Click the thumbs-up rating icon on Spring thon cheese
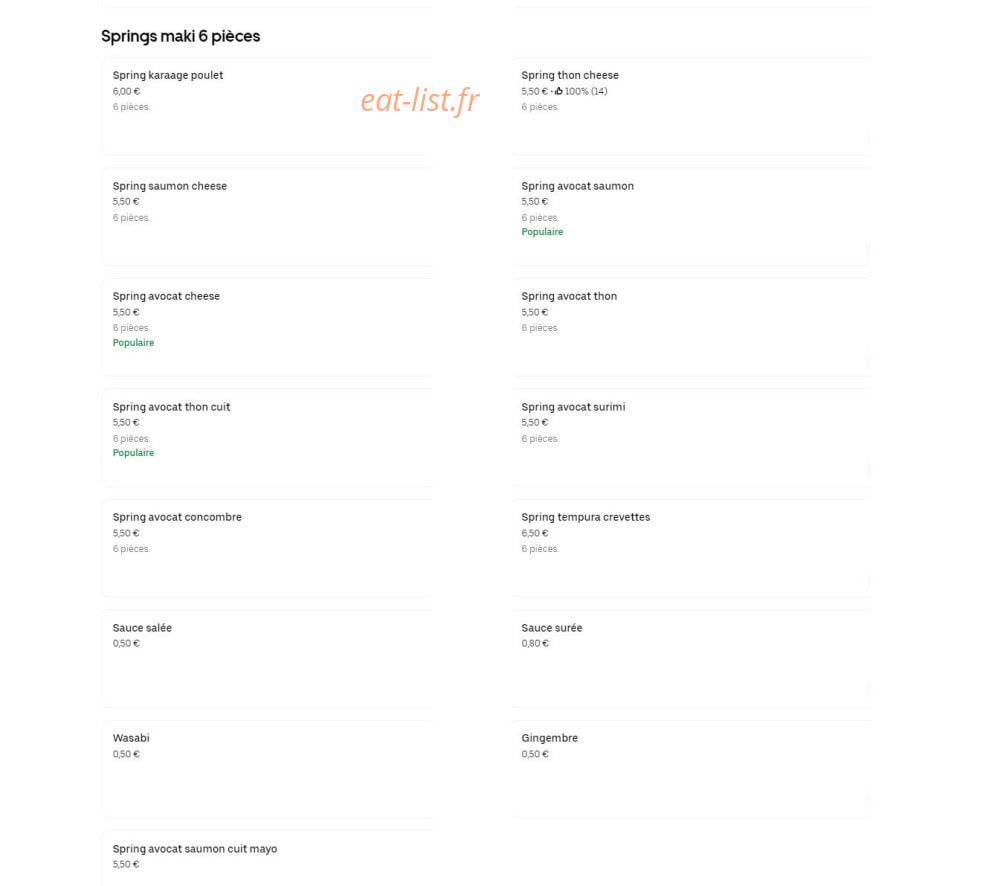The width and height of the screenshot is (989, 886). [x=559, y=91]
